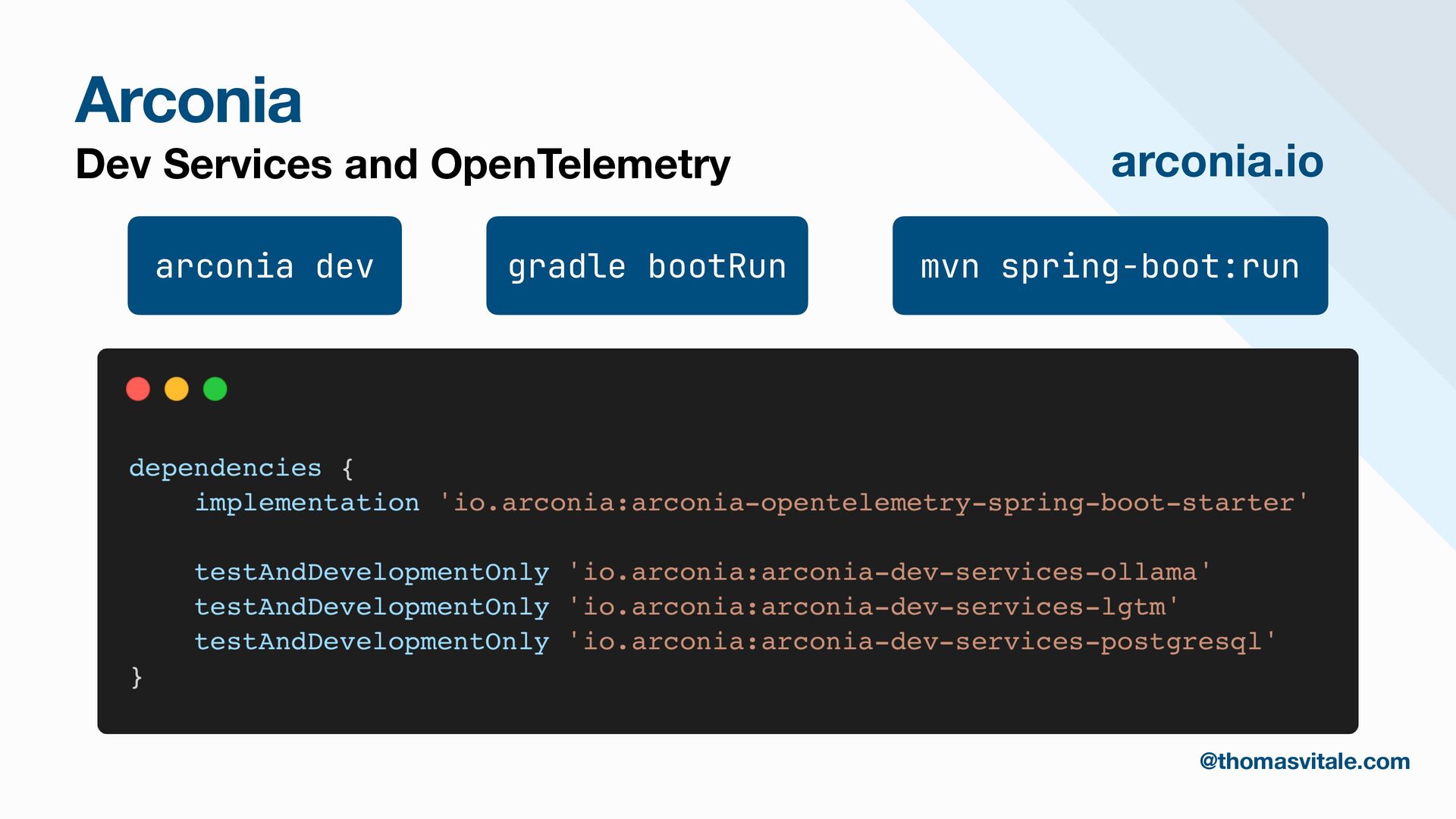Click the red close dot in code window
This screenshot has width=1456, height=819.
[x=138, y=389]
